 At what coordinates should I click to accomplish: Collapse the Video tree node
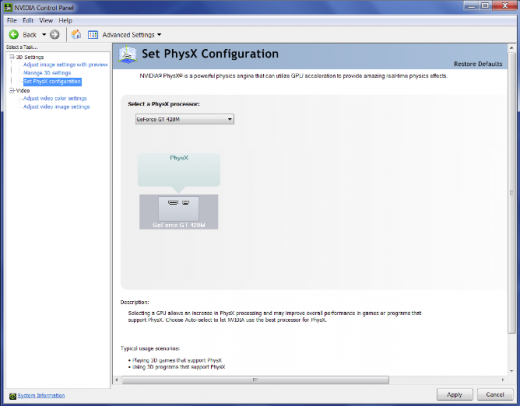point(12,90)
